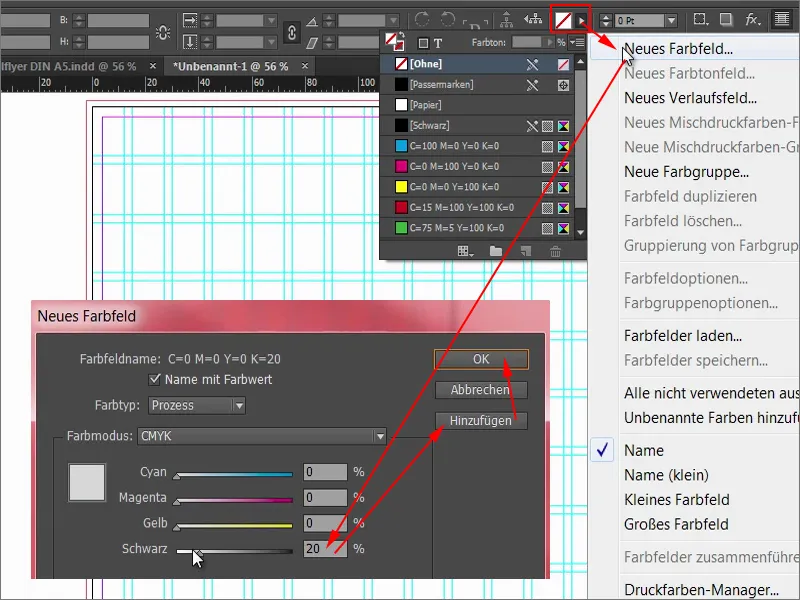Click the Schwarz slider handle

pyautogui.click(x=198, y=553)
